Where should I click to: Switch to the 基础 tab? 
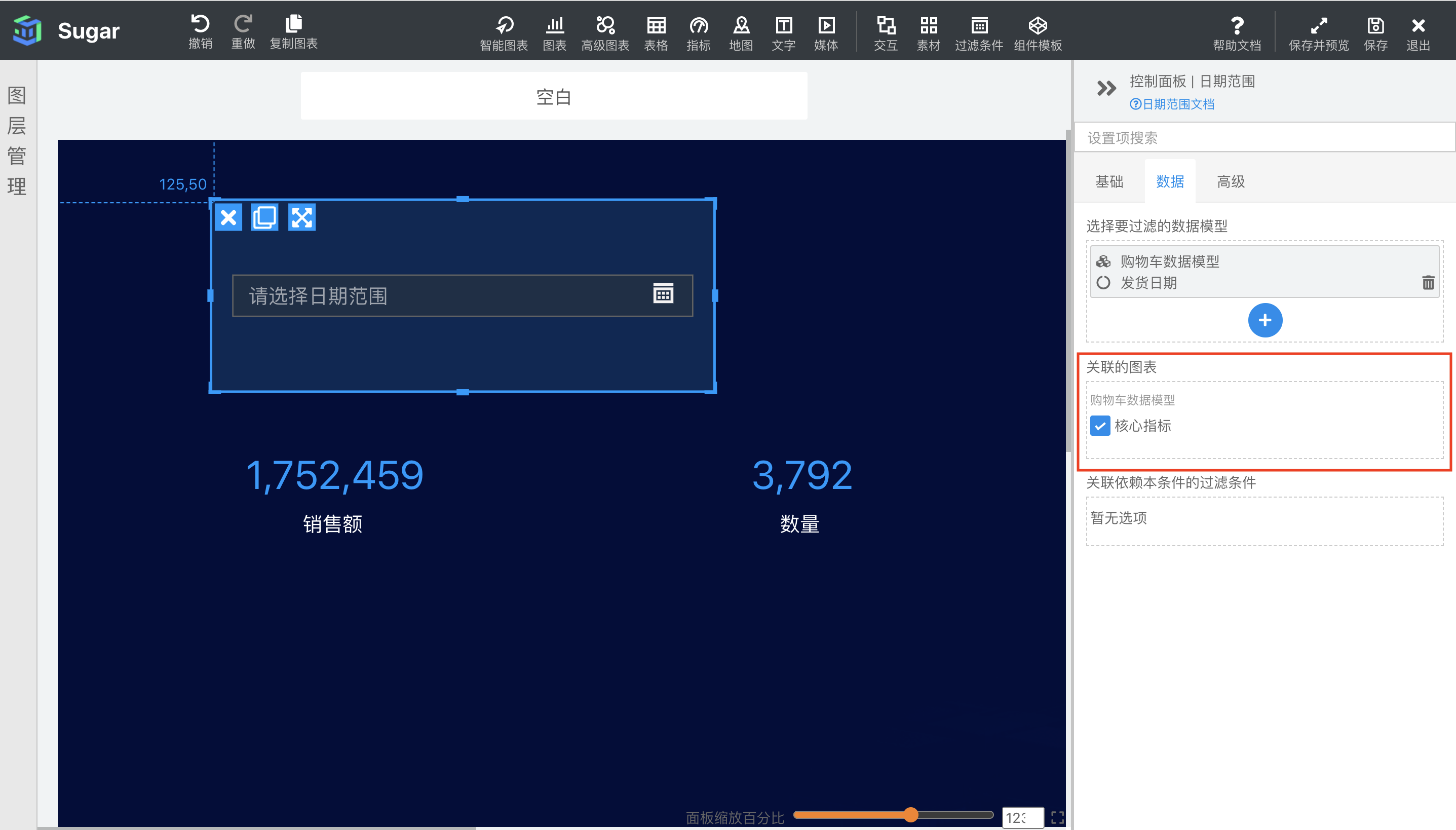pyautogui.click(x=1109, y=181)
